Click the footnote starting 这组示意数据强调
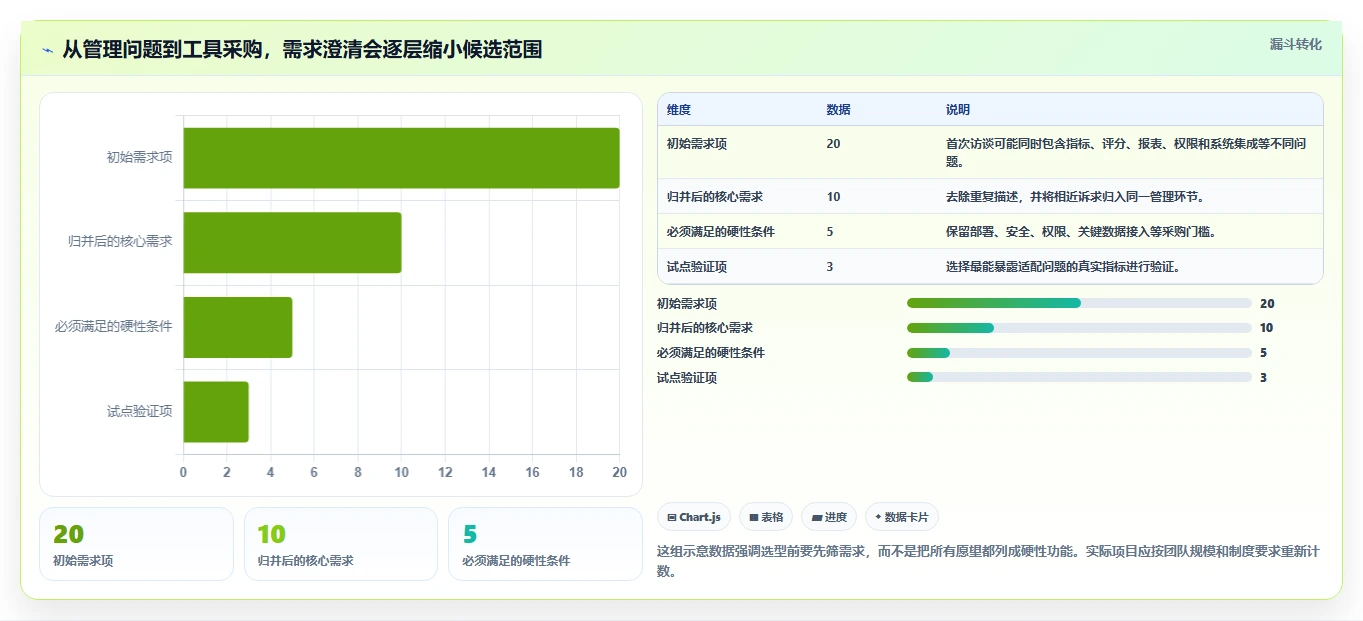 click(988, 561)
